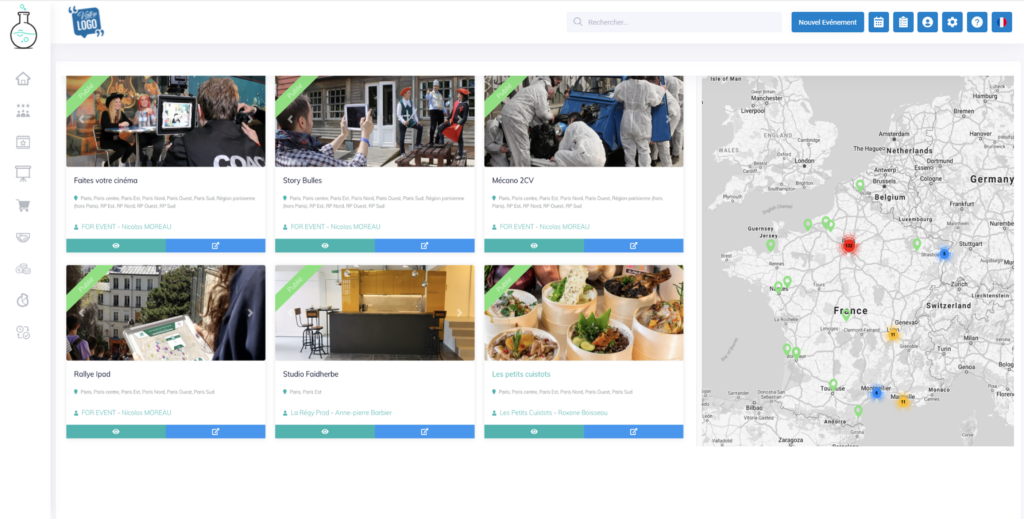Open the starred calendar sidebar icon

(23, 142)
